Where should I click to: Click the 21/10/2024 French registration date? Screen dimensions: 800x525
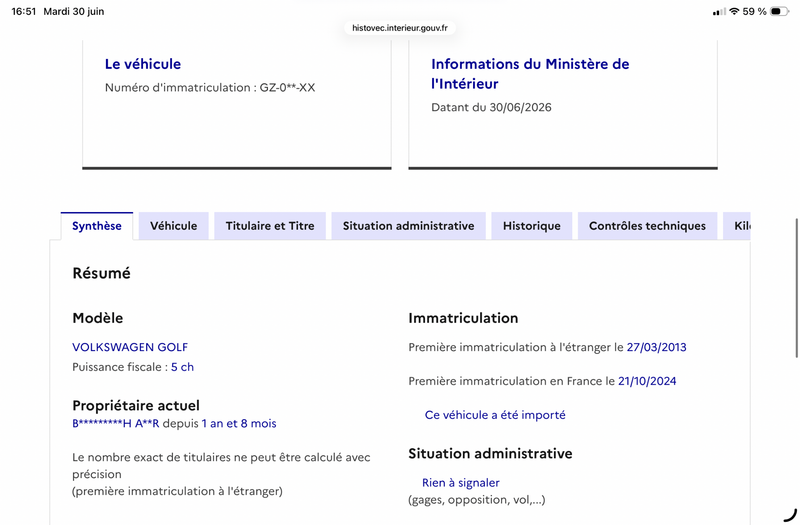(x=647, y=381)
